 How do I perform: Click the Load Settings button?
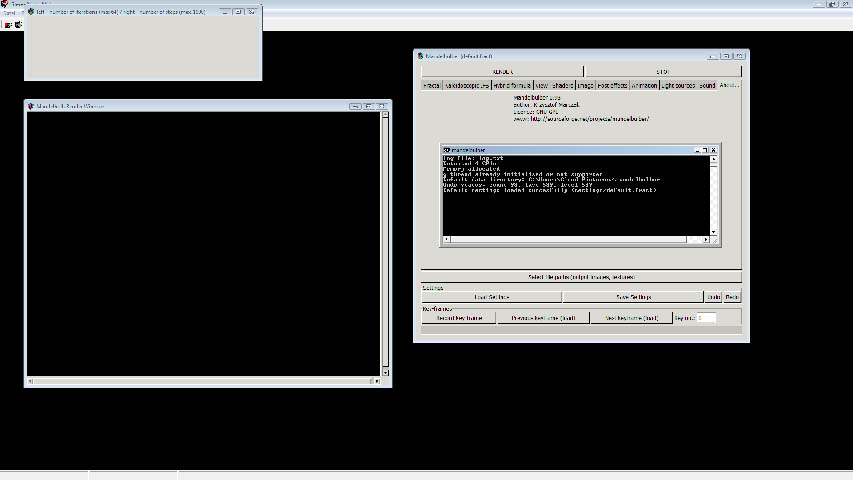[491, 297]
